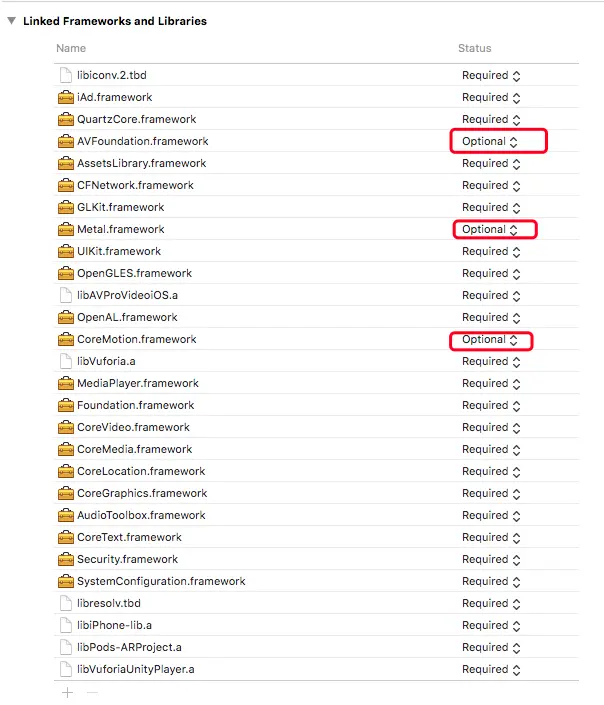Change status of libiconv.2.tbd
Image resolution: width=604 pixels, height=705 pixels.
pos(491,76)
